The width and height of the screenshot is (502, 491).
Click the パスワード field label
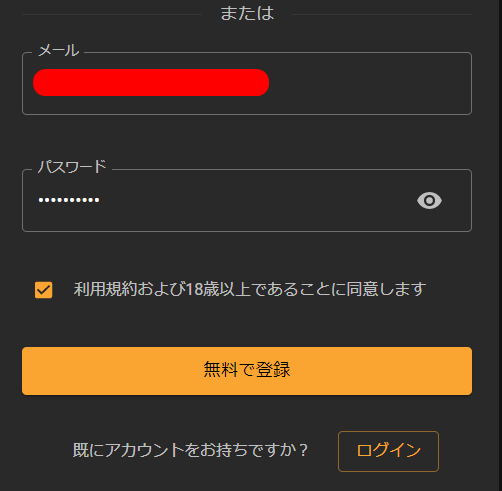point(72,167)
